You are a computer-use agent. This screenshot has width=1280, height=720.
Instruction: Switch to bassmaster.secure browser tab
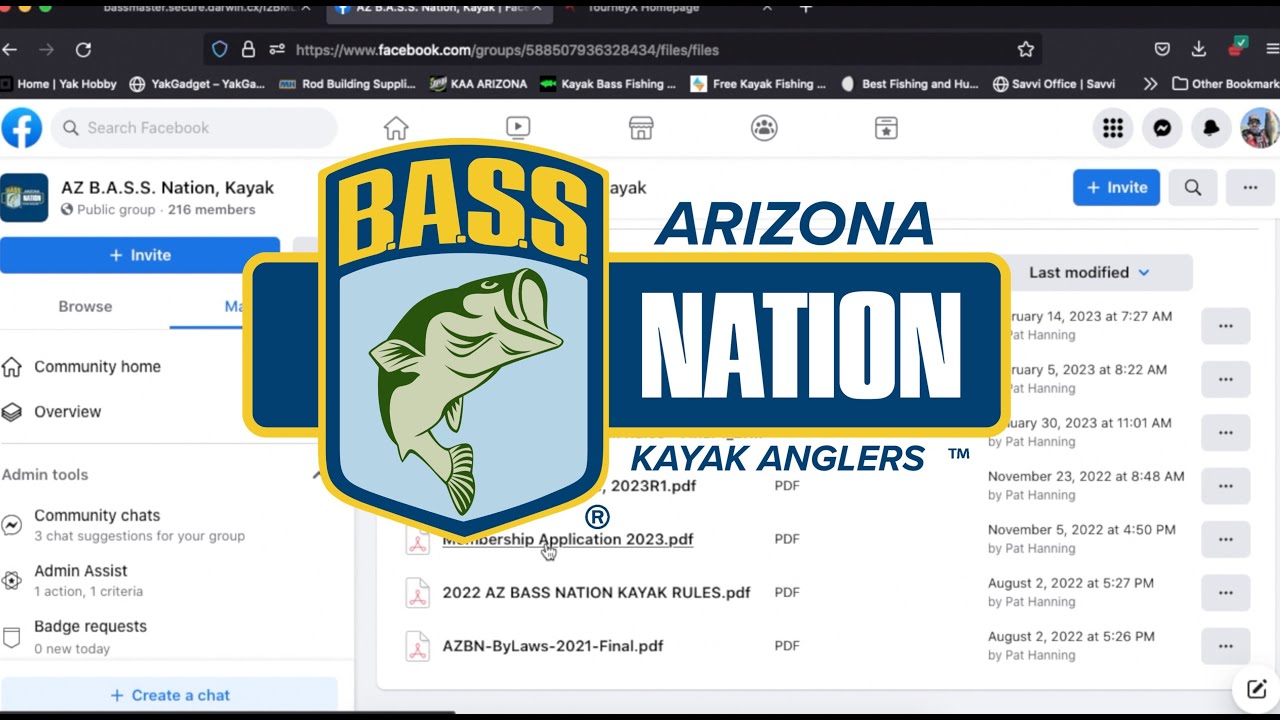pos(207,8)
